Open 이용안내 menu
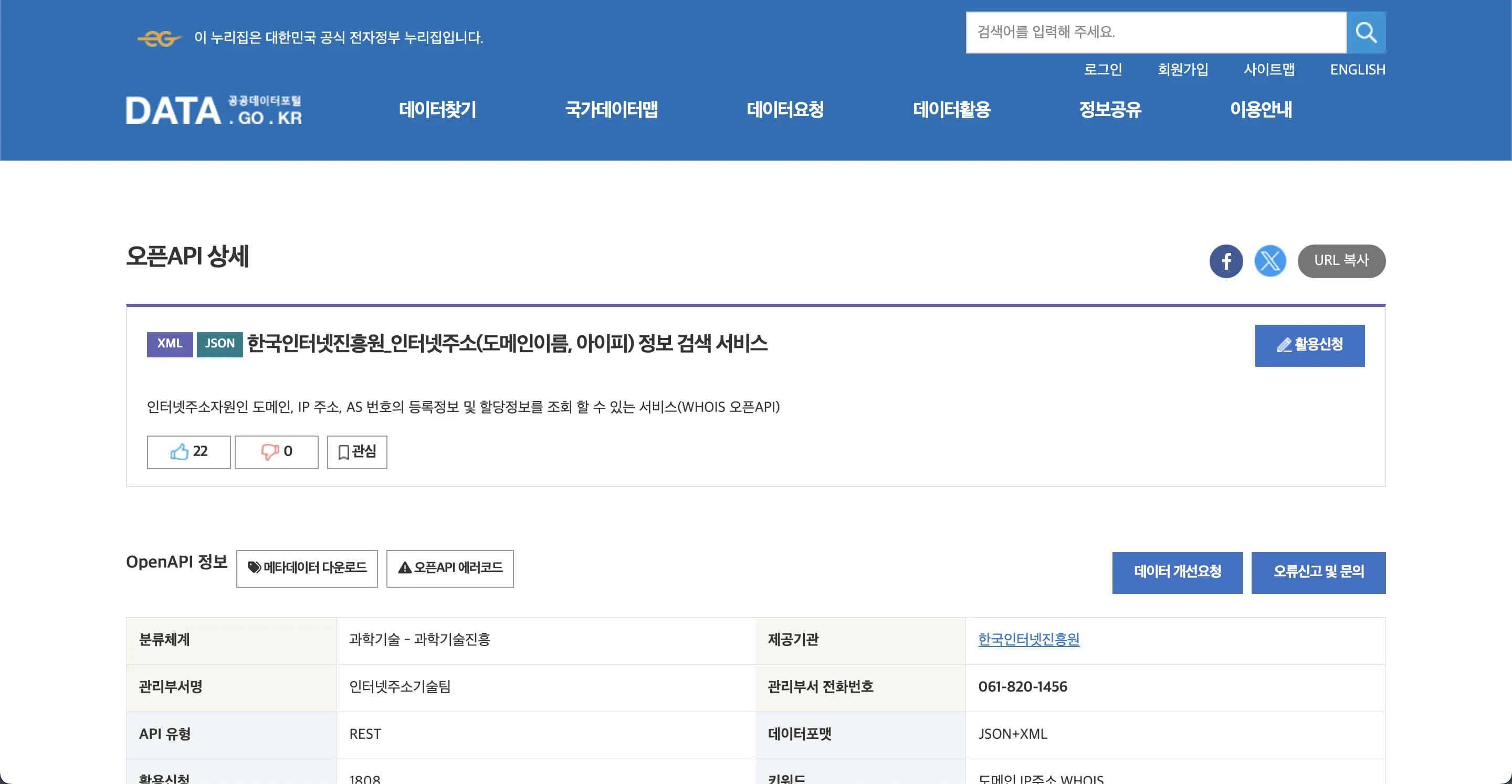 click(1261, 110)
